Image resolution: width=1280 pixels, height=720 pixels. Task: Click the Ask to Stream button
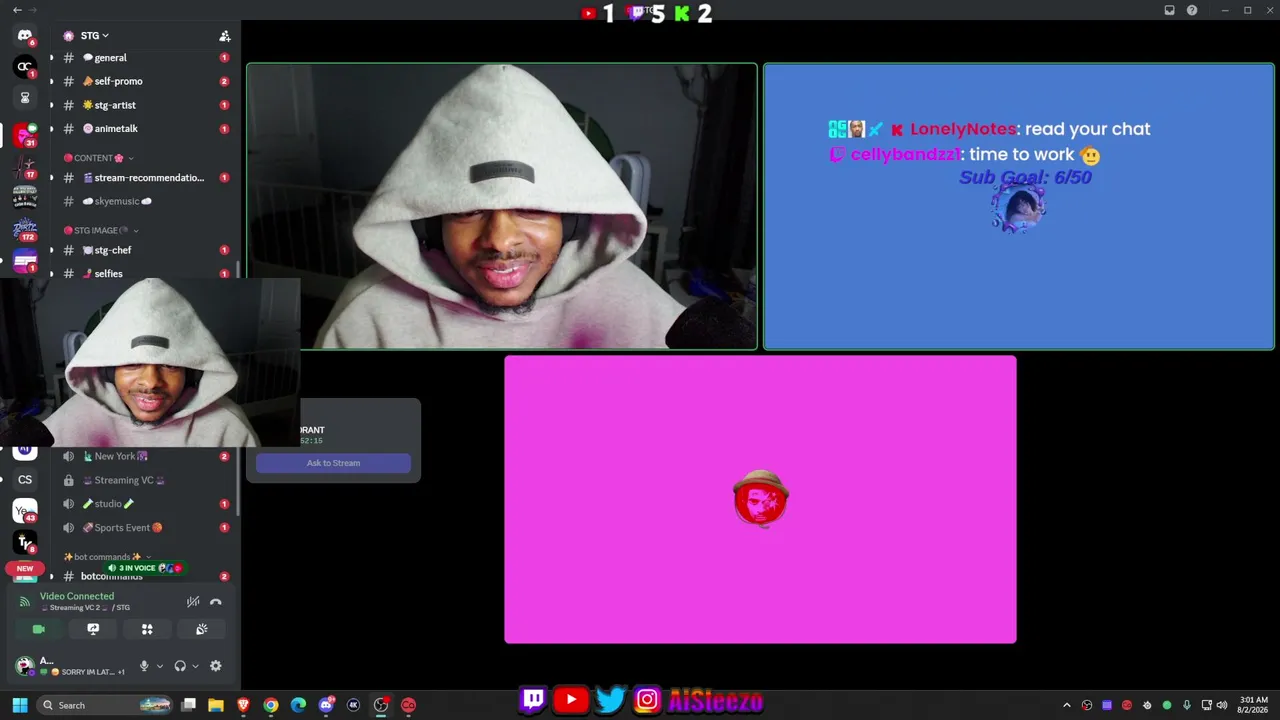(333, 463)
